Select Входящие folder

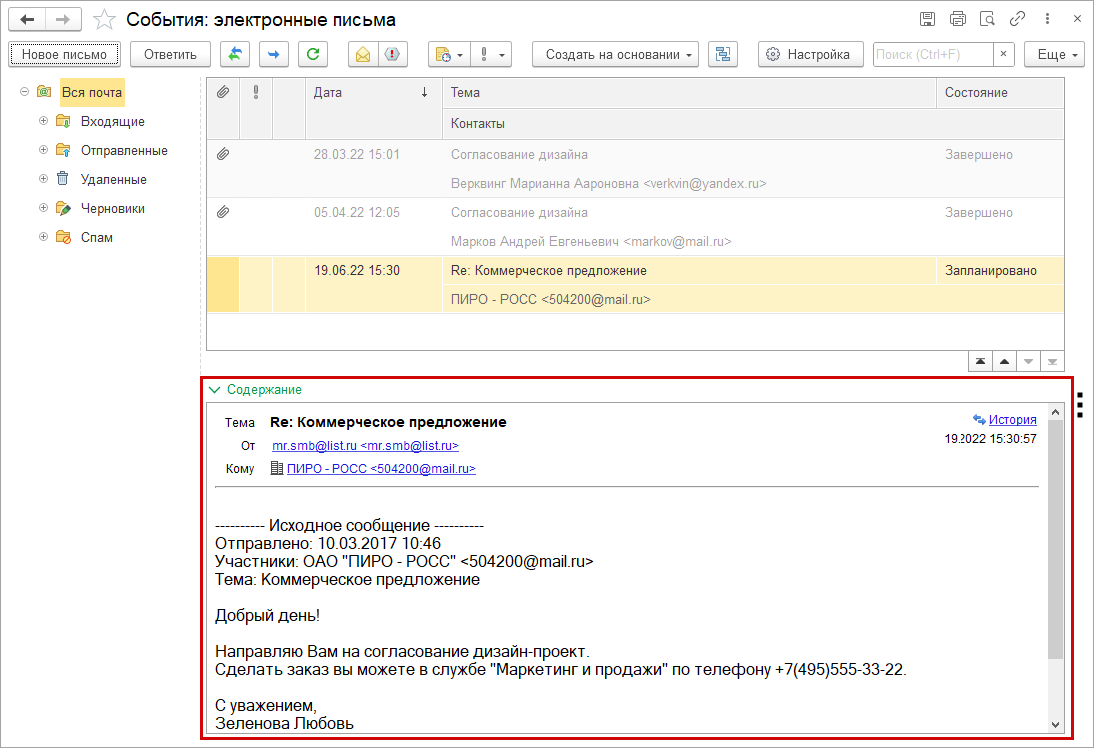[x=112, y=121]
